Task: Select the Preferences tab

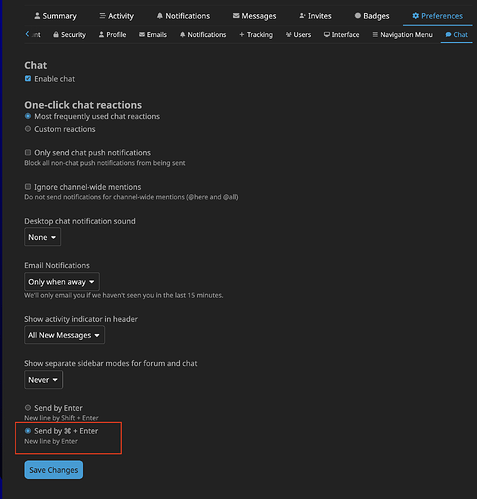Action: [437, 16]
